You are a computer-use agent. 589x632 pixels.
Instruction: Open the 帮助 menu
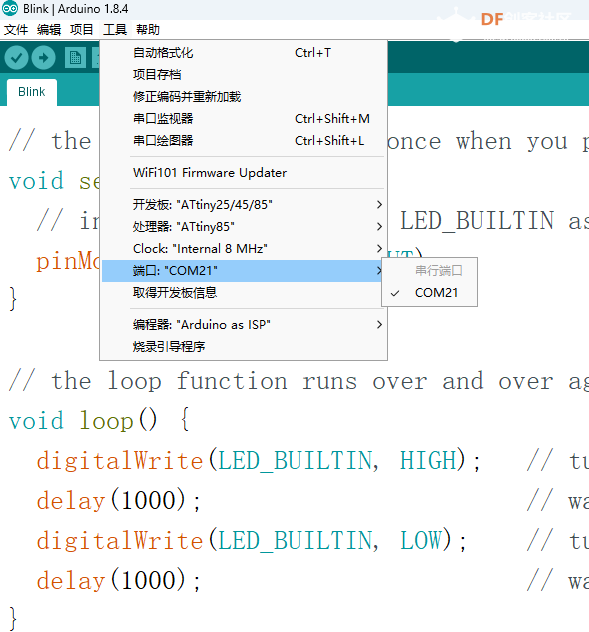[x=148, y=29]
